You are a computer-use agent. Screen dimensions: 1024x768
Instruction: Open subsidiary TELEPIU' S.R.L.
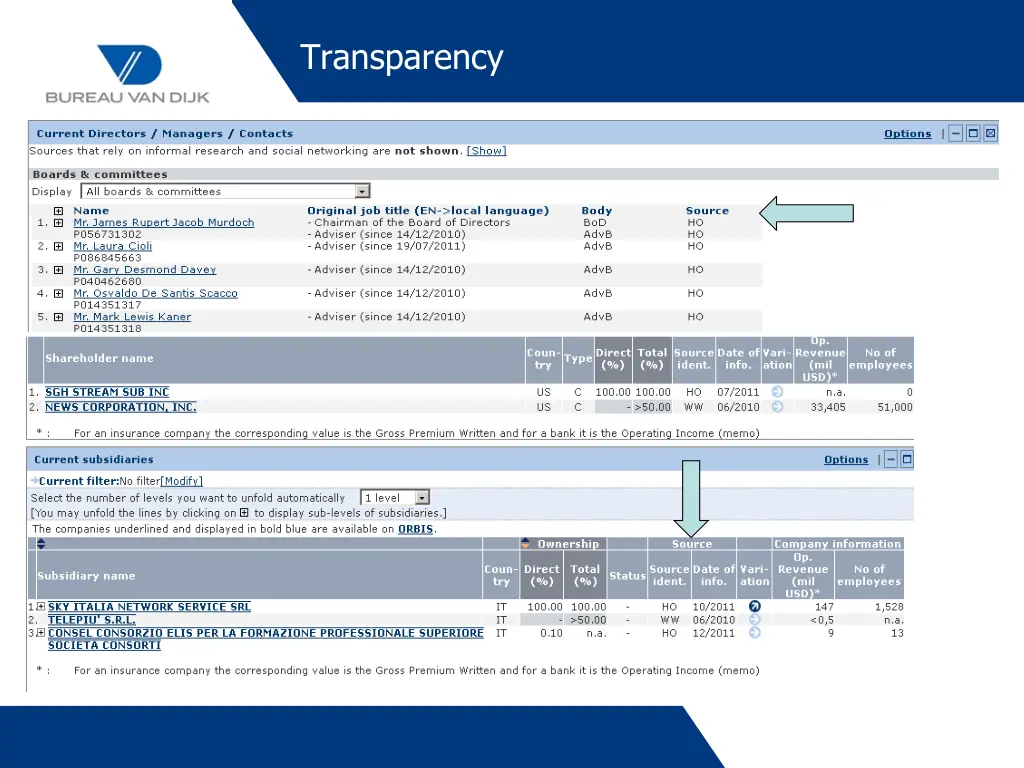(91, 620)
